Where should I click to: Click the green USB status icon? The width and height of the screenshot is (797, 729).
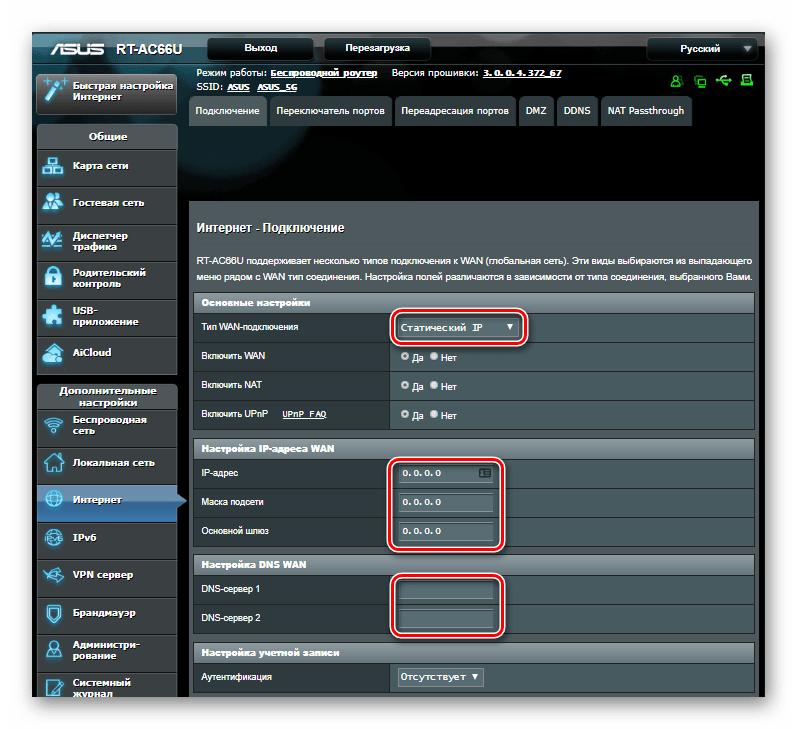(x=724, y=80)
